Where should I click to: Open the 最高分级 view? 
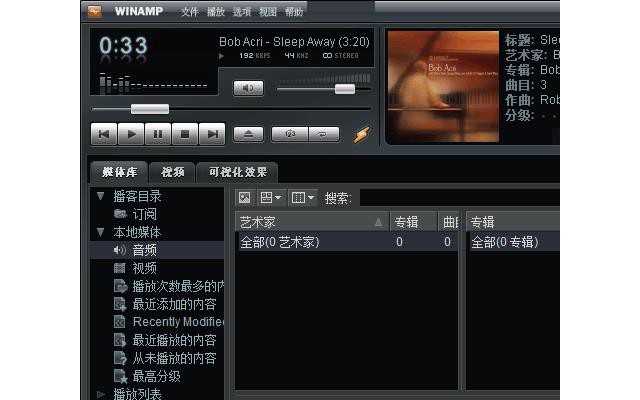156,376
